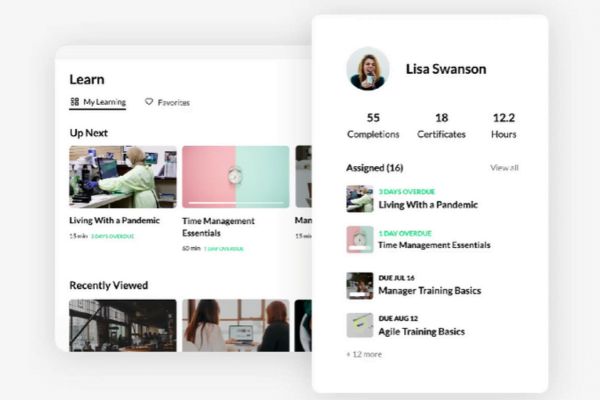Viewport: 600px width, 400px height.
Task: Open the partially hidden third Up Next card
Action: point(303,177)
